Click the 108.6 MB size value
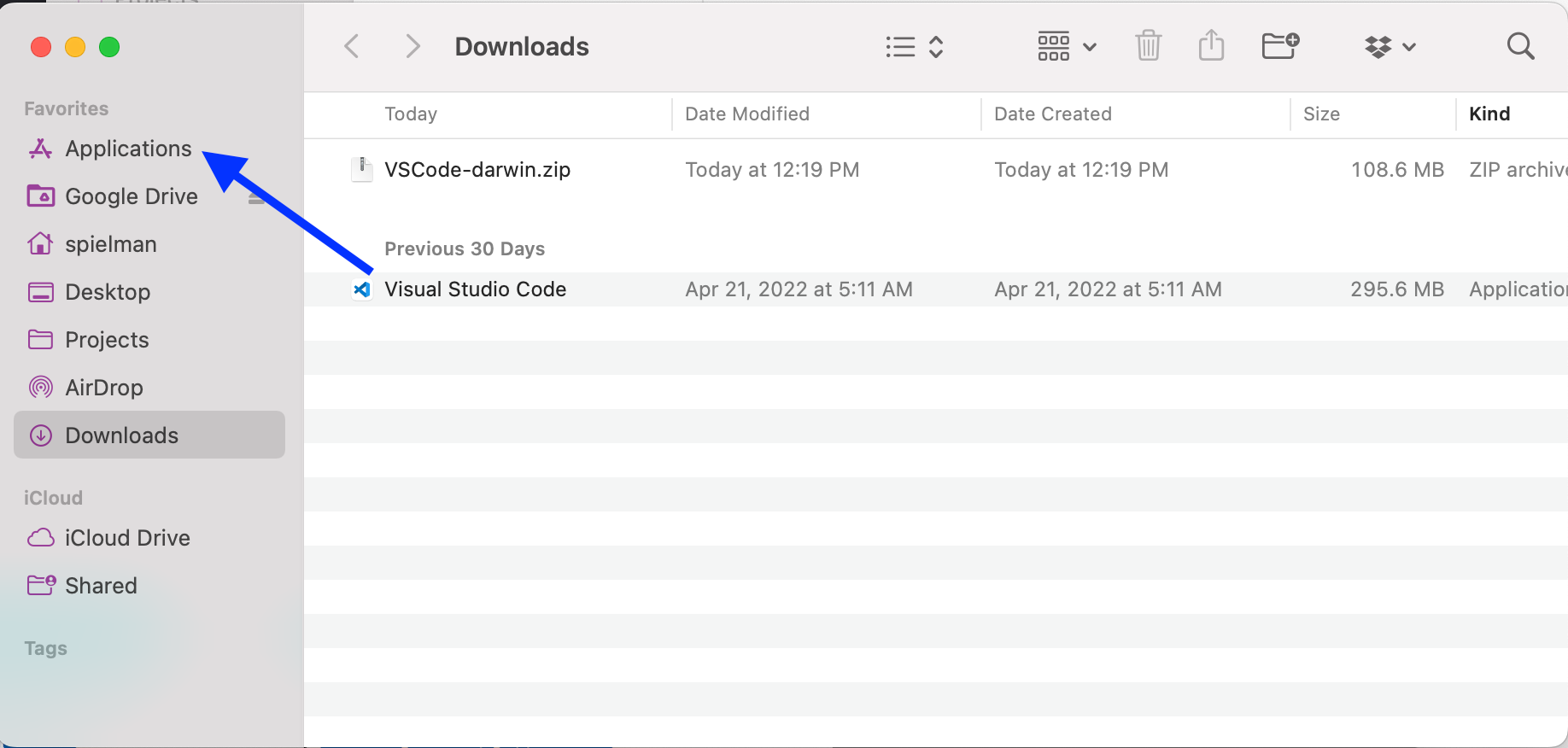 coord(1397,170)
